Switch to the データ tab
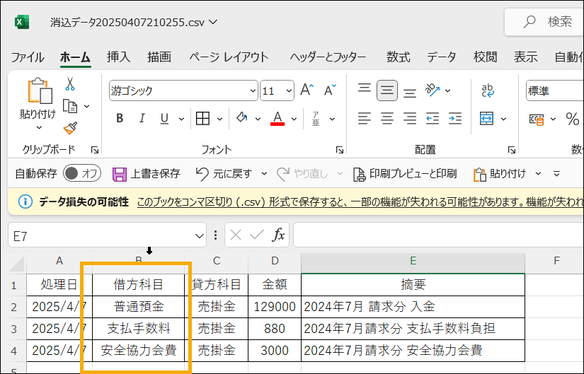This screenshot has height=374, width=584. click(441, 57)
